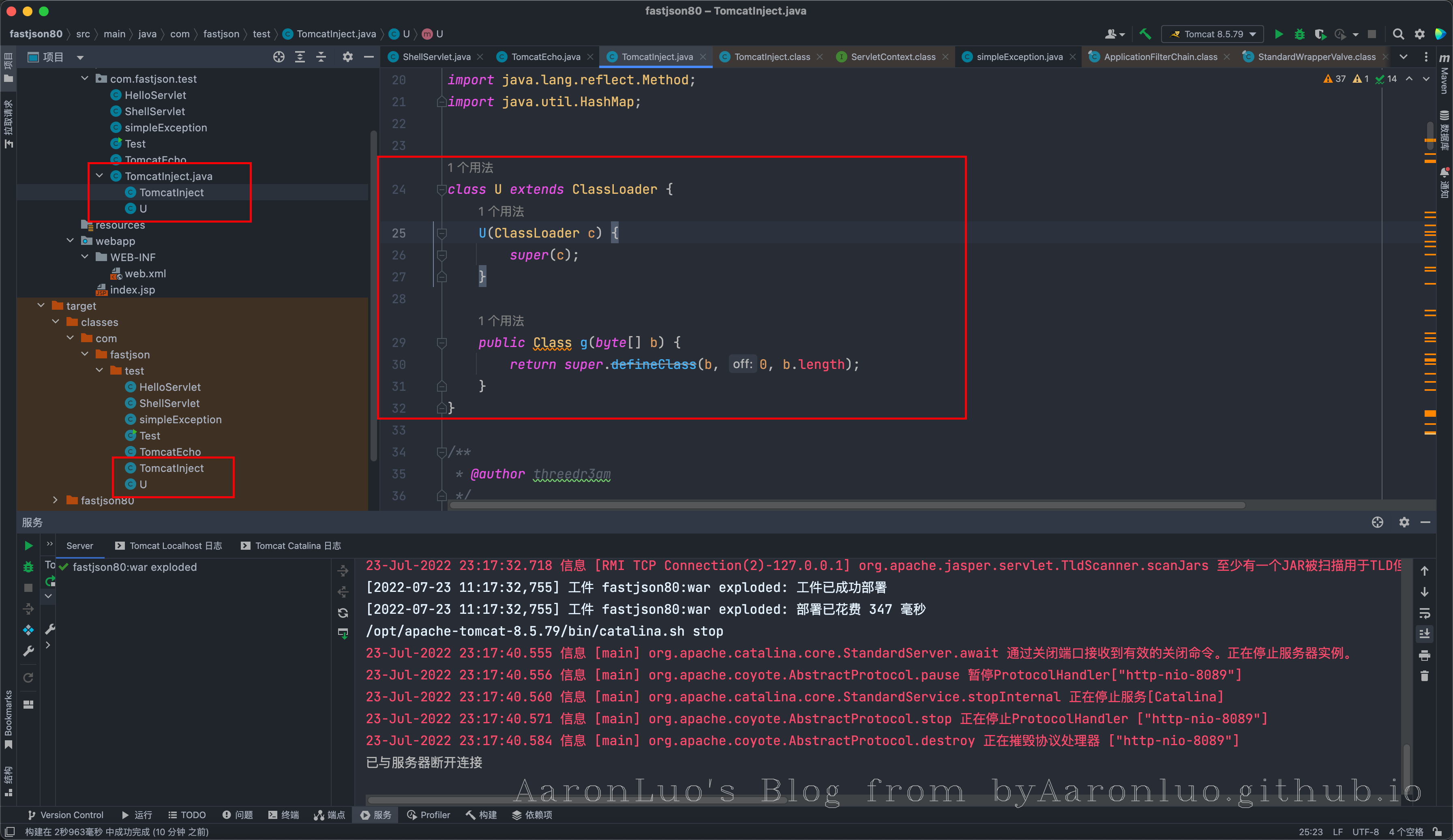This screenshot has height=840, width=1453.
Task: Run with coverage using the shield icon
Action: (1320, 34)
